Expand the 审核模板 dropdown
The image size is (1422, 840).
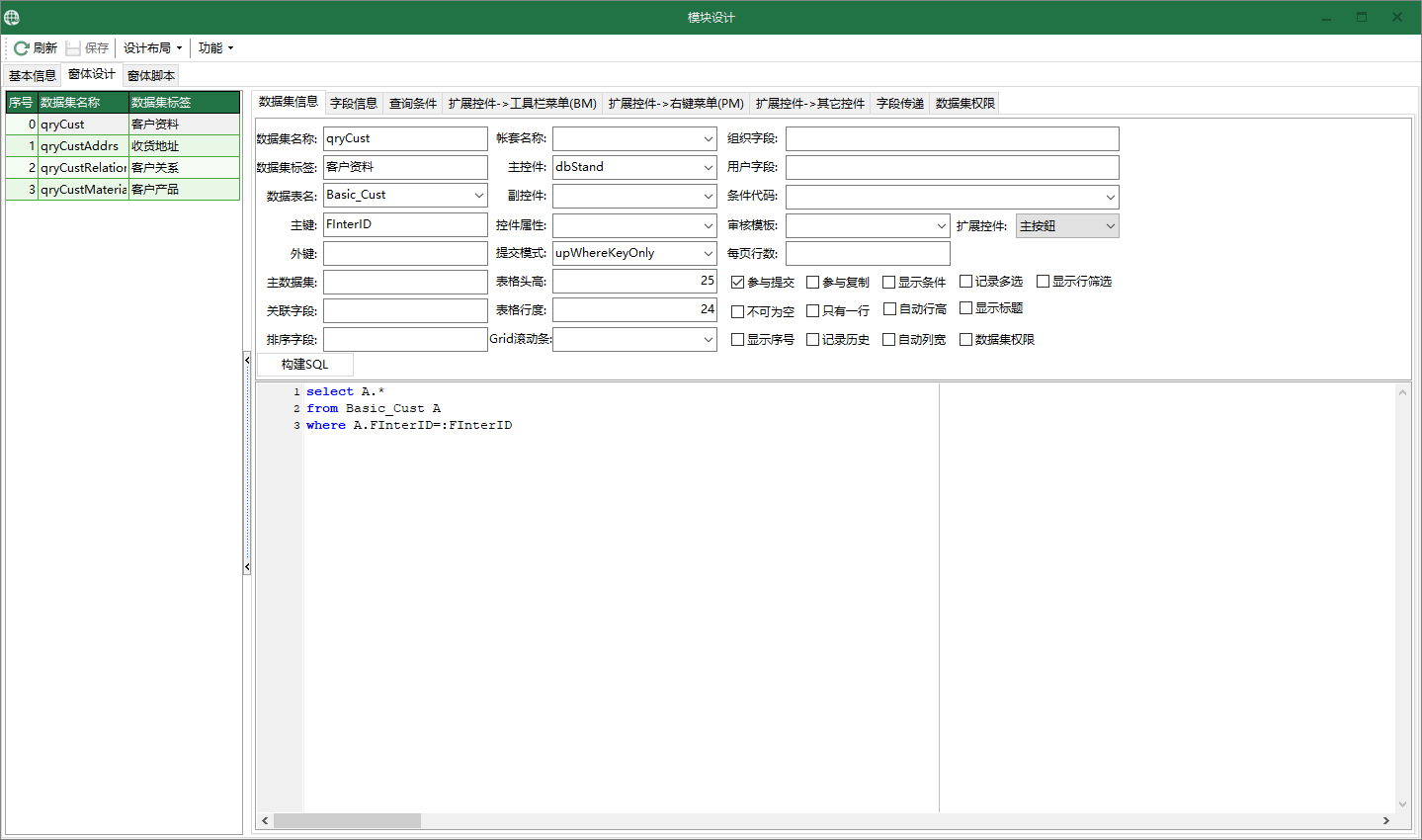pos(942,226)
